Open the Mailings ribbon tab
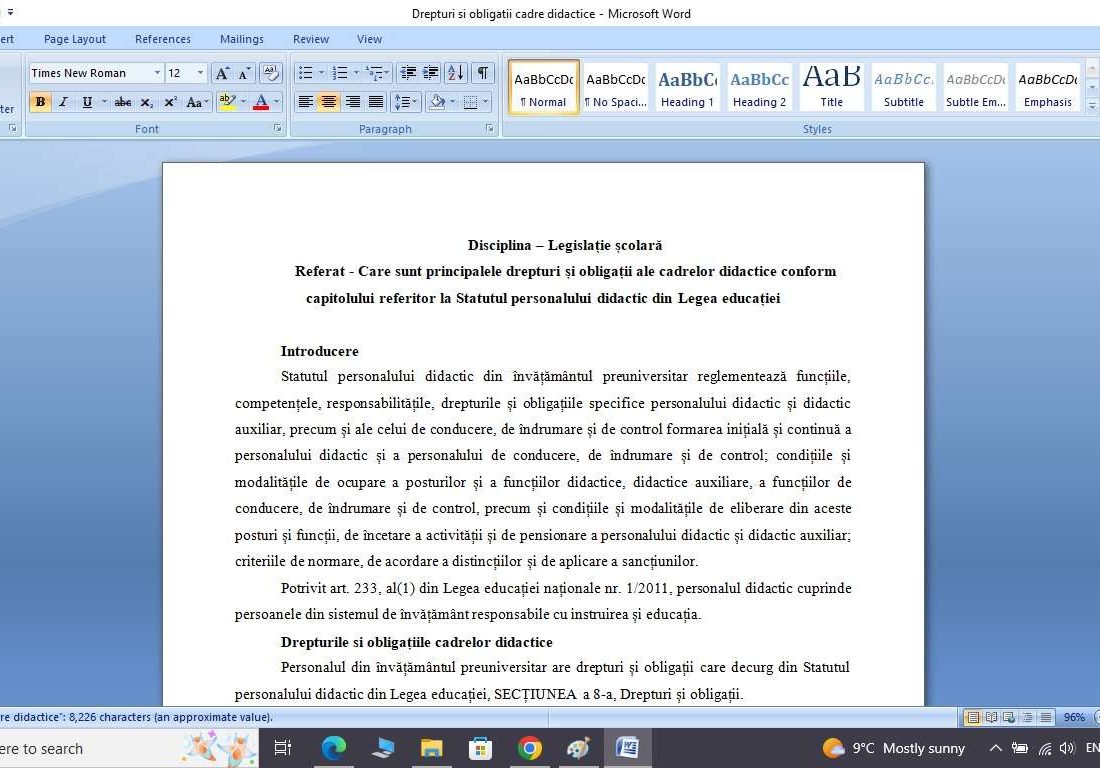Image resolution: width=1100 pixels, height=768 pixels. 241,39
